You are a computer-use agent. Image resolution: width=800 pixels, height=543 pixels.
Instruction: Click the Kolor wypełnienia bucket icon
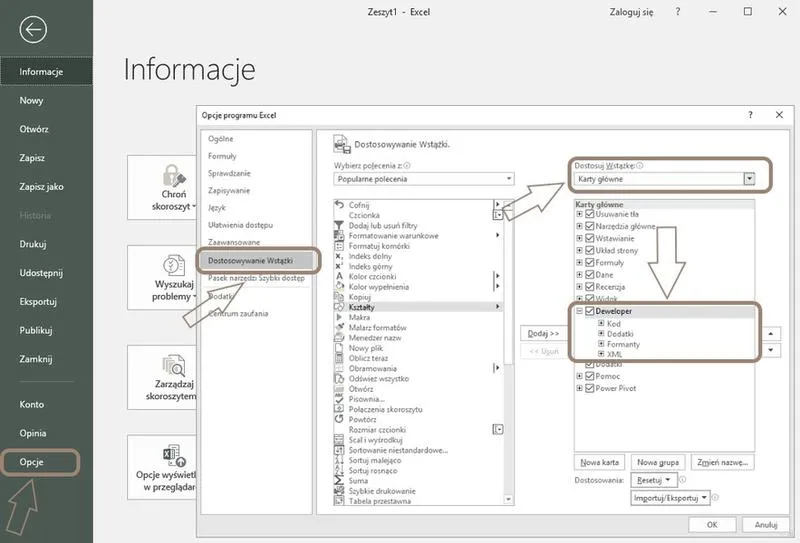(x=339, y=286)
